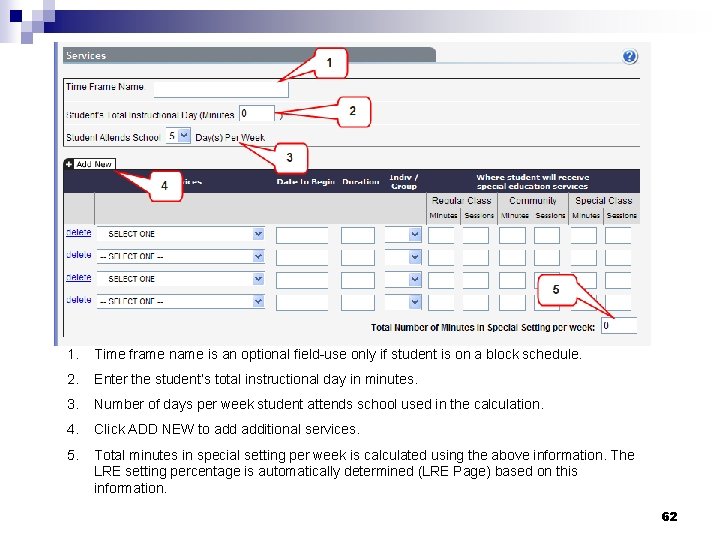Open third row SELECT ONE service dropdown

[181, 279]
